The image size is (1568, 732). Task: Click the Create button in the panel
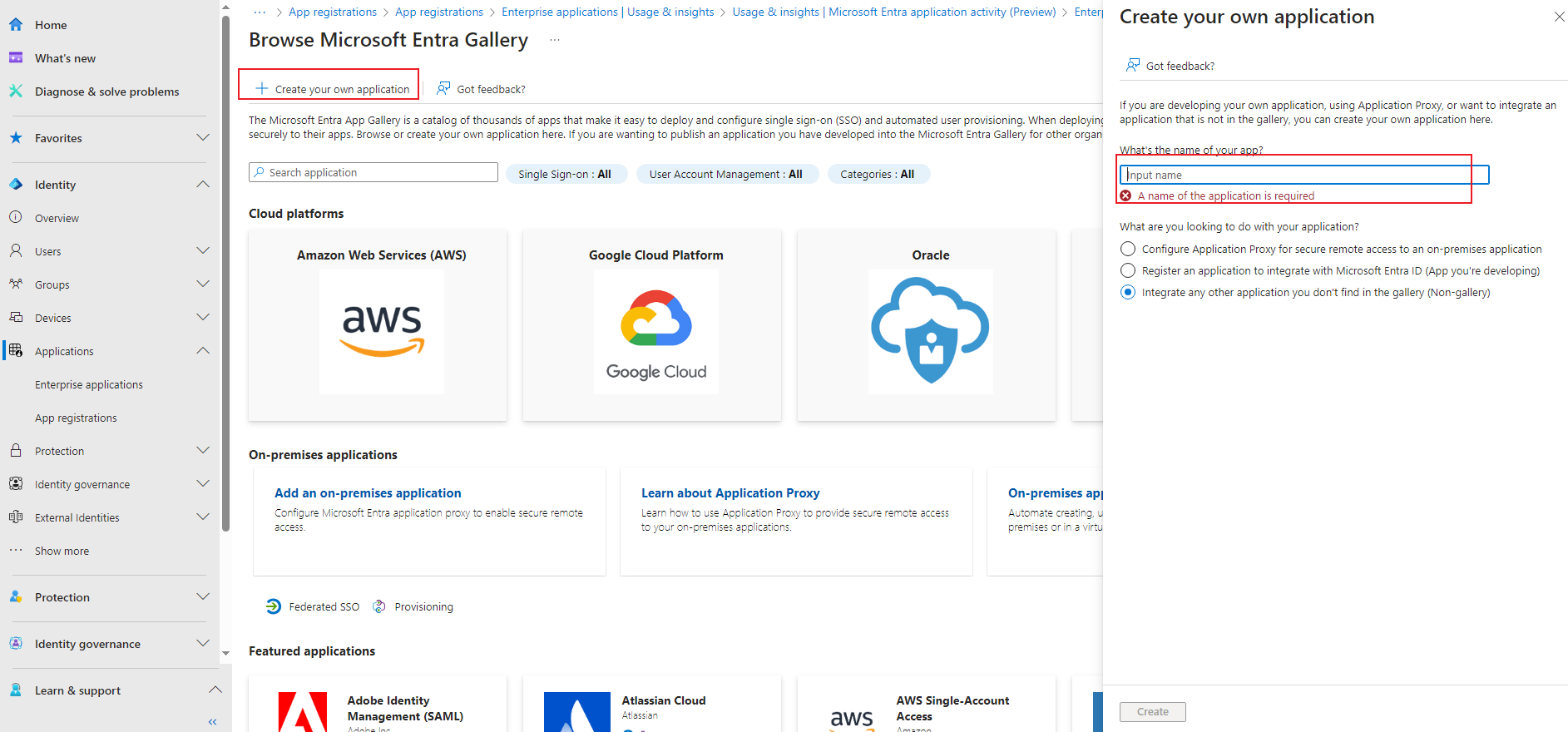1153,712
